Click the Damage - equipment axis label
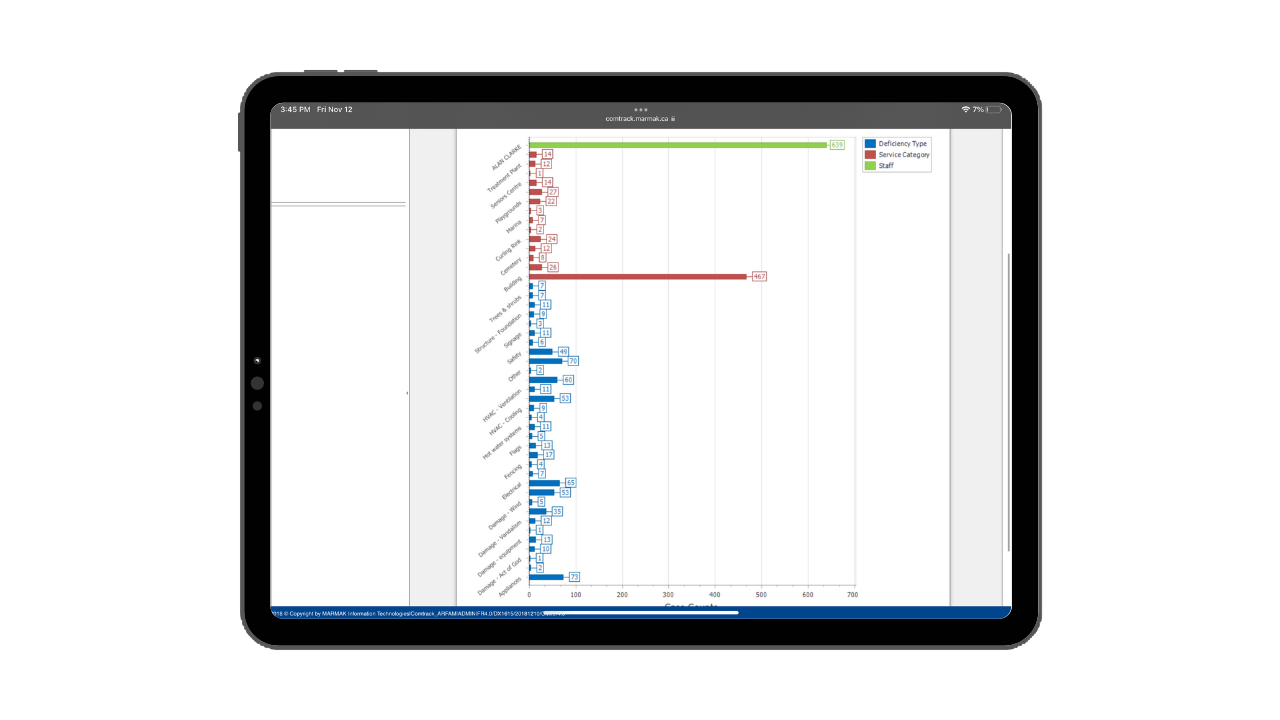 tap(500, 558)
